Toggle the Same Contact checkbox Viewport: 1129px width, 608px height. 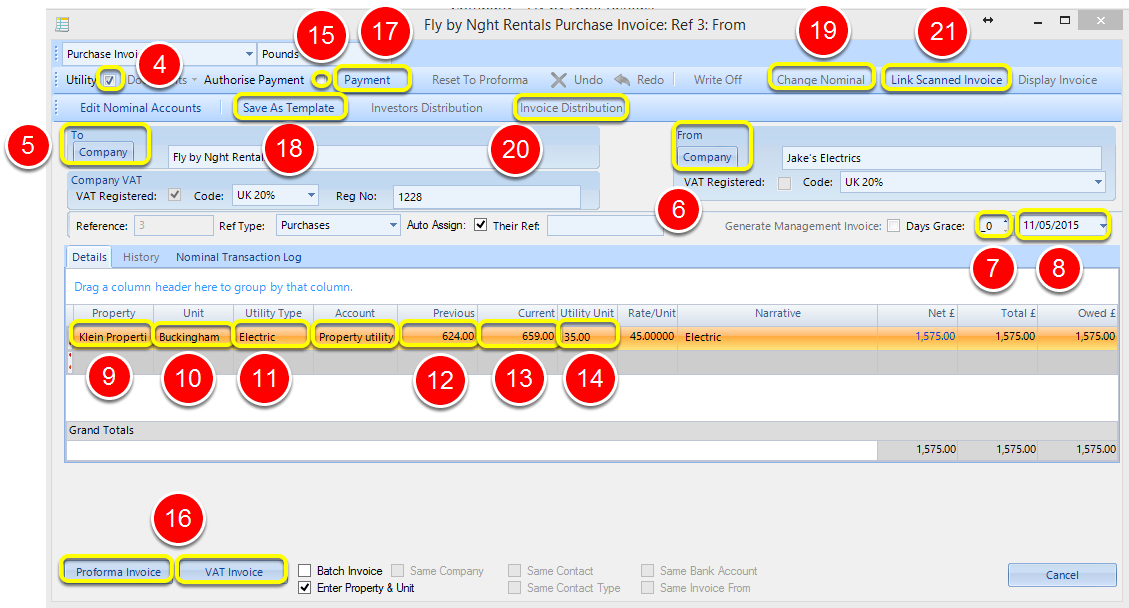[x=514, y=571]
